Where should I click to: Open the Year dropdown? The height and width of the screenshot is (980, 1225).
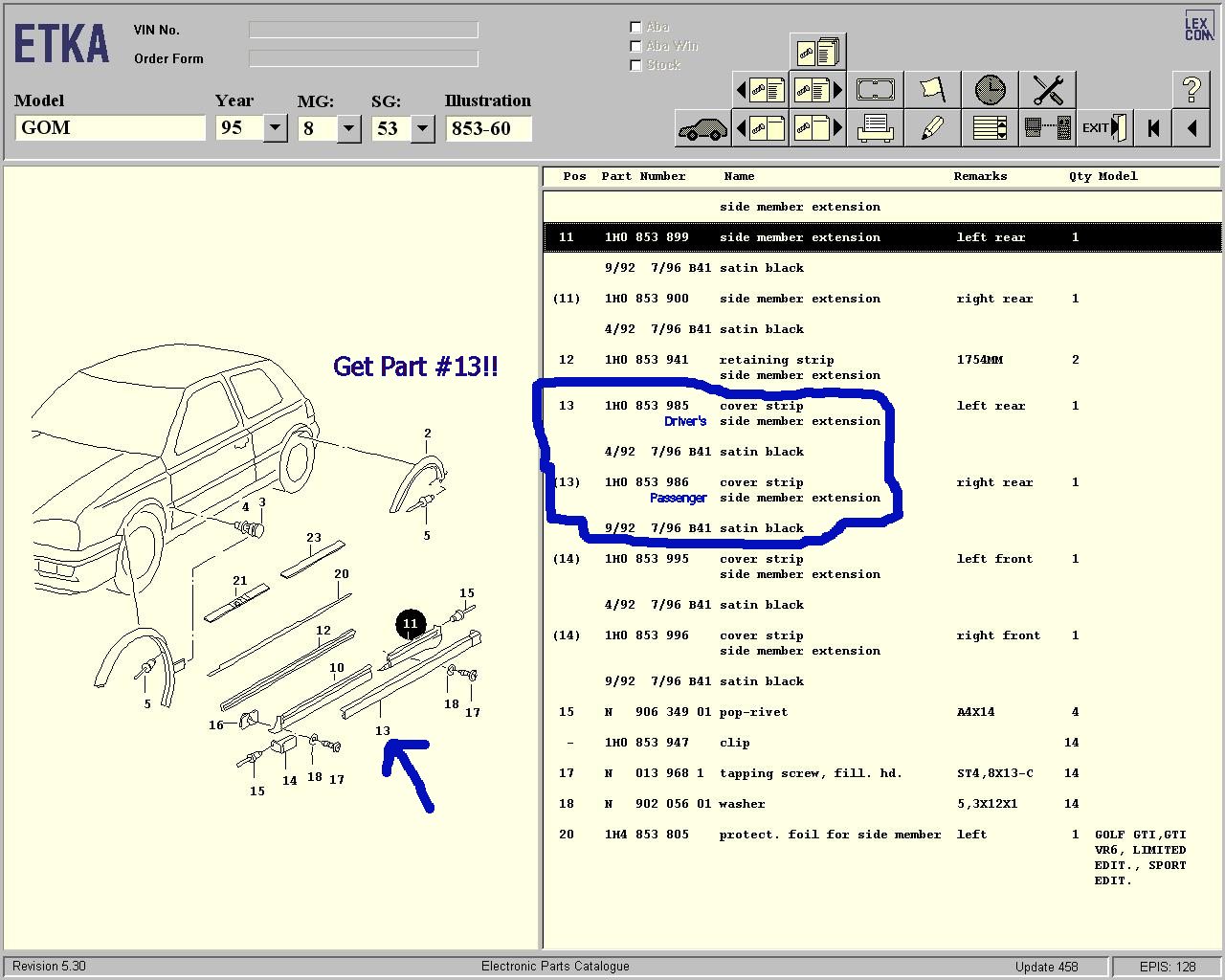coord(275,128)
